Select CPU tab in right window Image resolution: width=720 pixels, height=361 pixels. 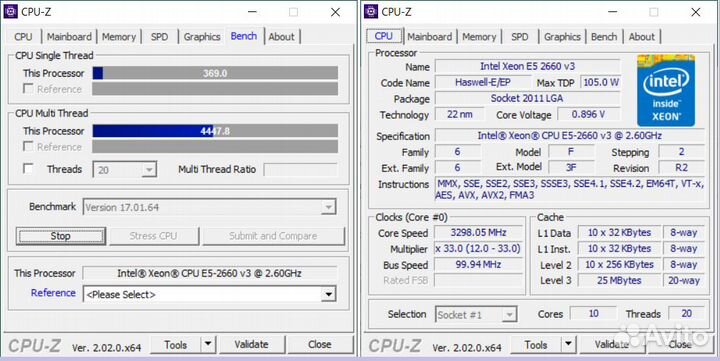pyautogui.click(x=383, y=36)
